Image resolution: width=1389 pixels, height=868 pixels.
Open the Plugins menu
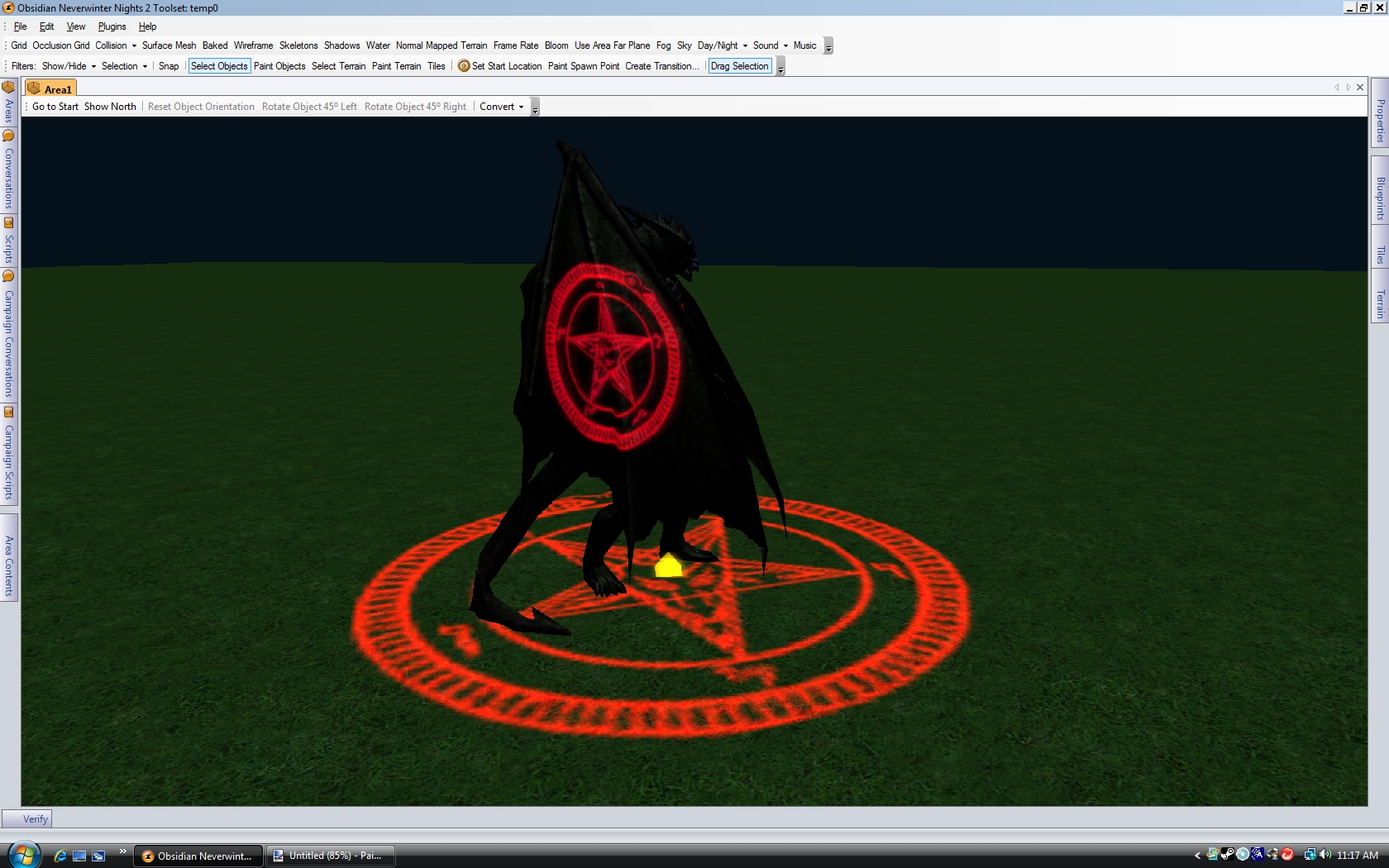click(x=112, y=26)
